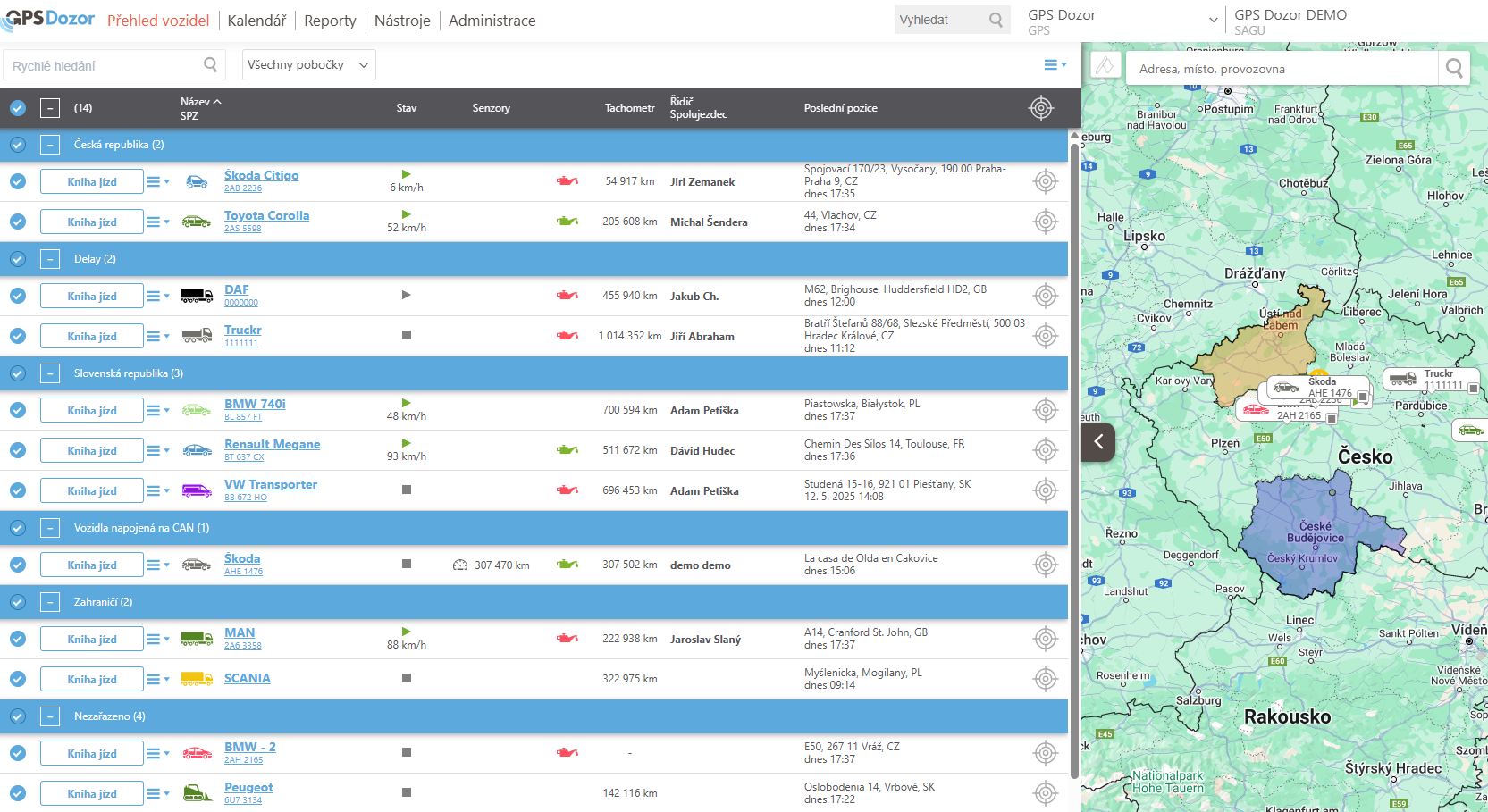Click the Rychlé hledání quick search field
This screenshot has height=812, width=1488.
(x=105, y=65)
